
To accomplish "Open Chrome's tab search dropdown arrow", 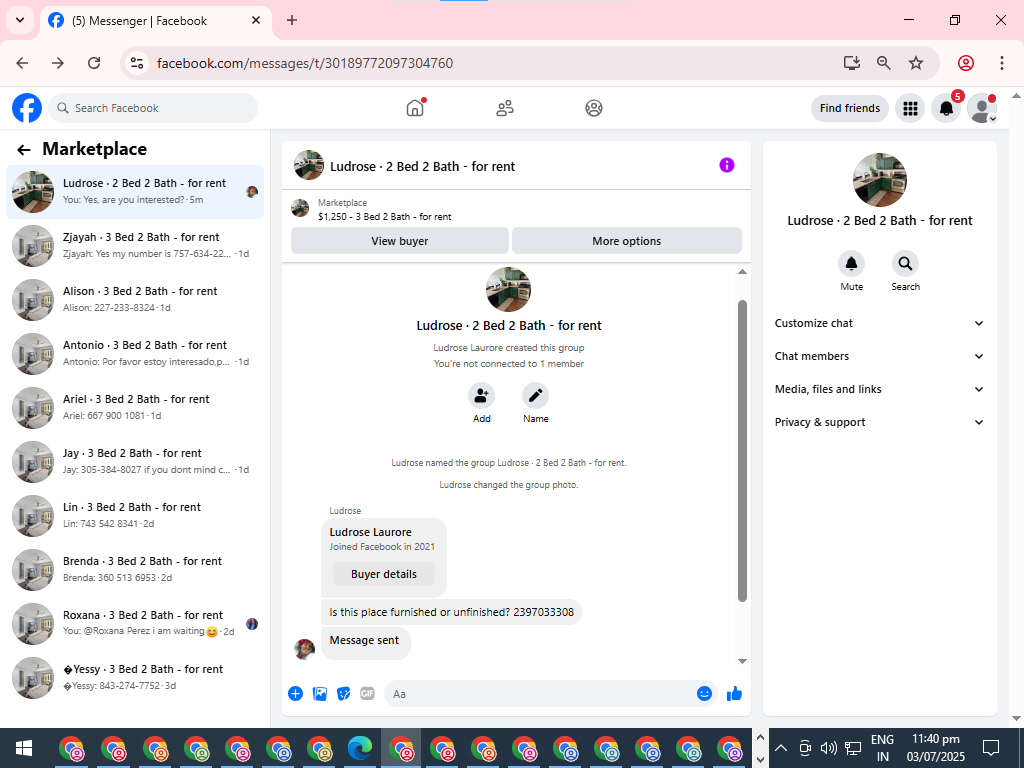I will (x=20, y=20).
